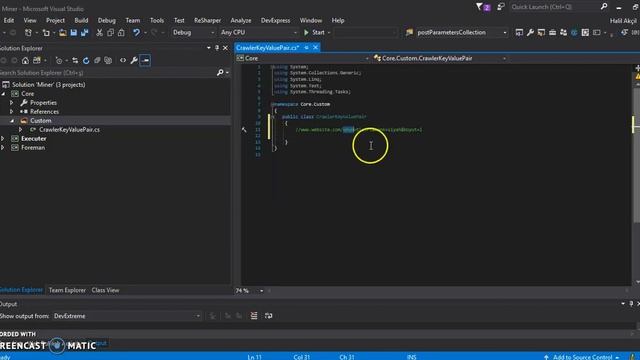The width and height of the screenshot is (640, 360).
Task: Open Pending Changes Filter in Solution Explorer
Action: pos(59,60)
